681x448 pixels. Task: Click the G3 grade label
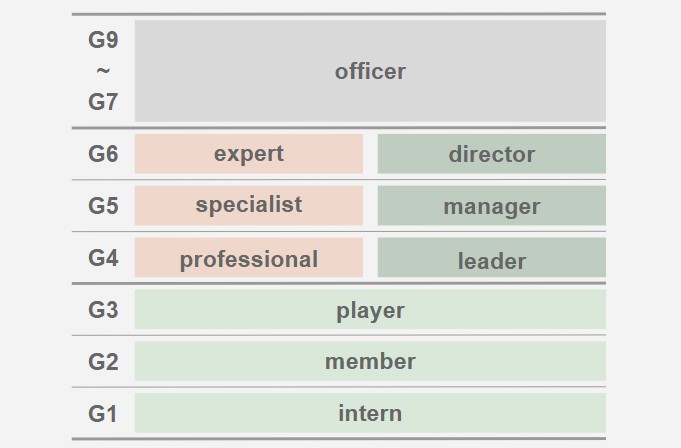tap(103, 310)
